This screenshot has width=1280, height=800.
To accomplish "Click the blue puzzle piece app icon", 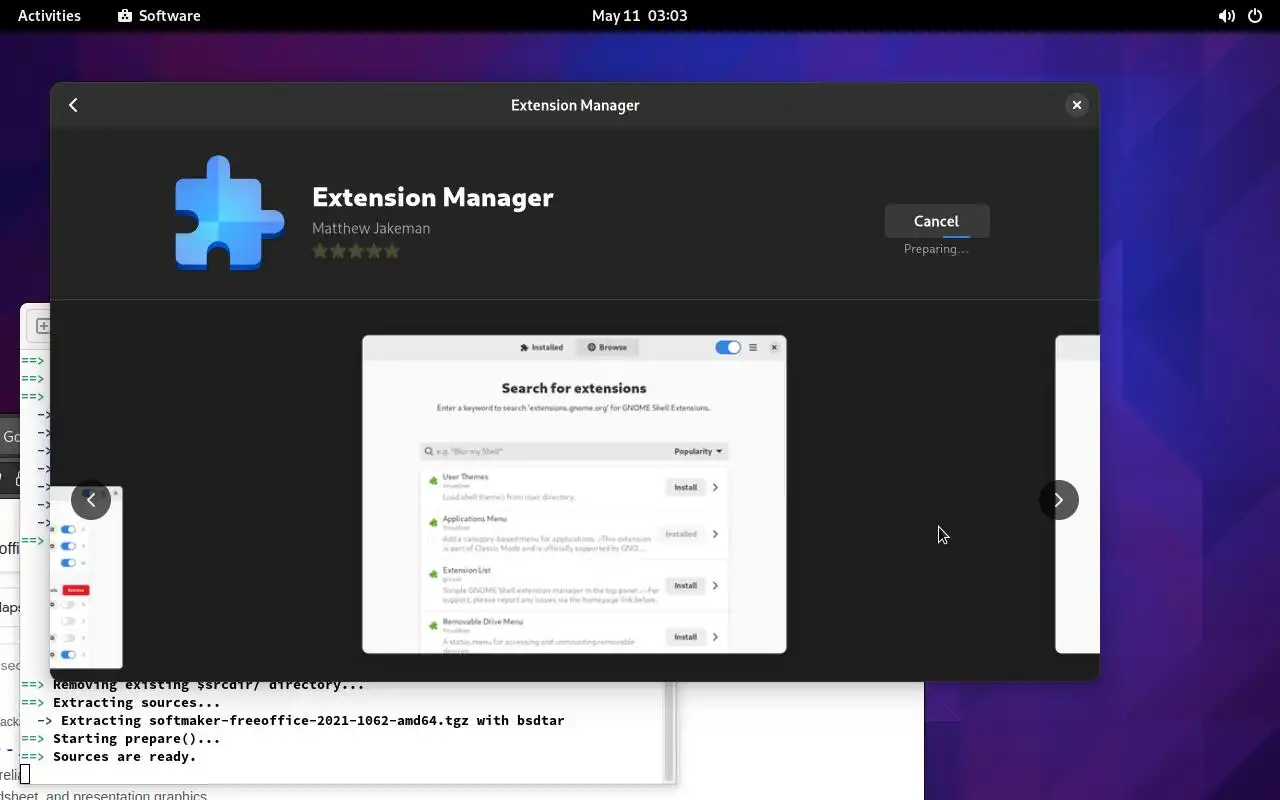I will click(x=230, y=212).
